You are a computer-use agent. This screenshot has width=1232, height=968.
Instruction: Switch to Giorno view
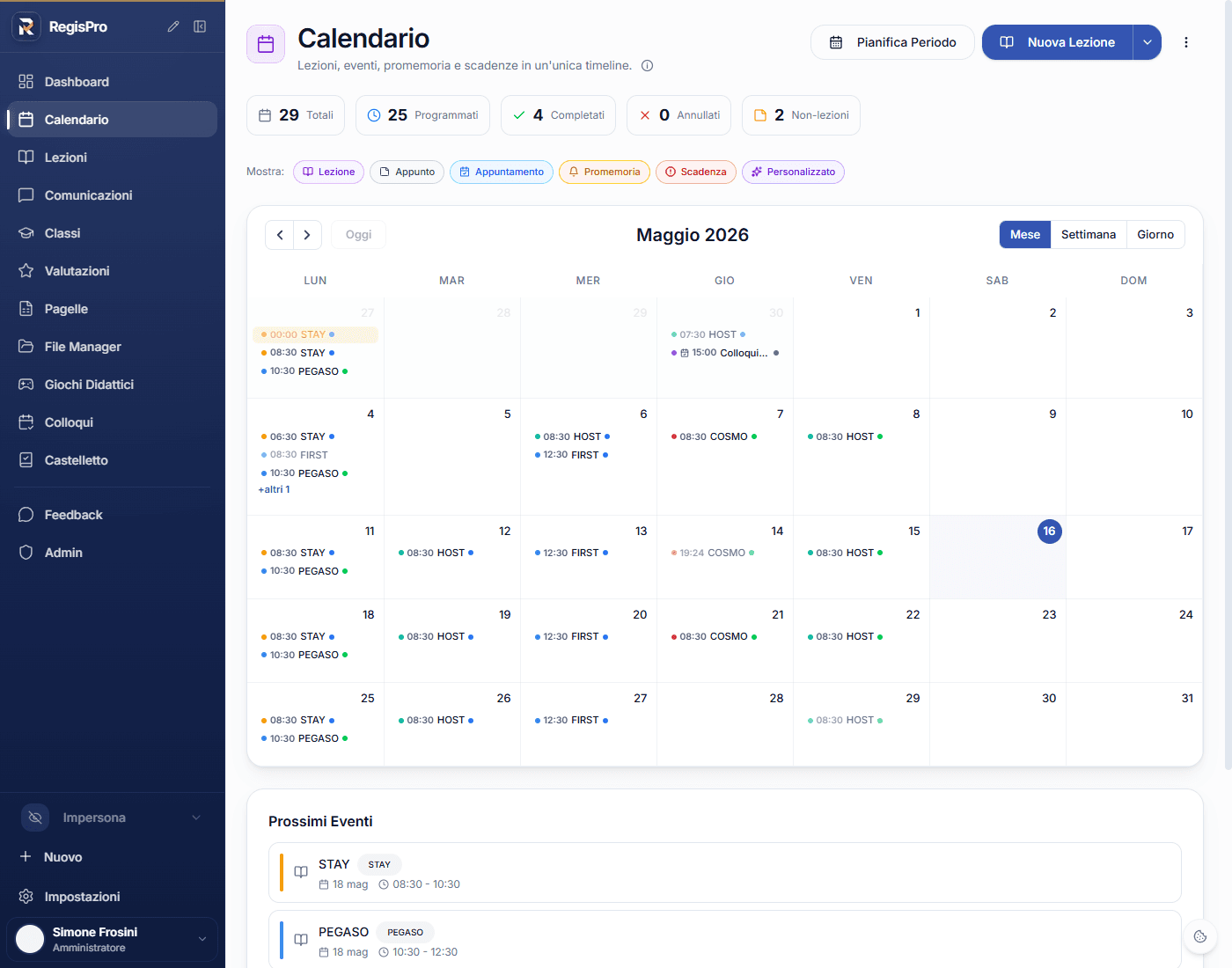click(x=1155, y=235)
